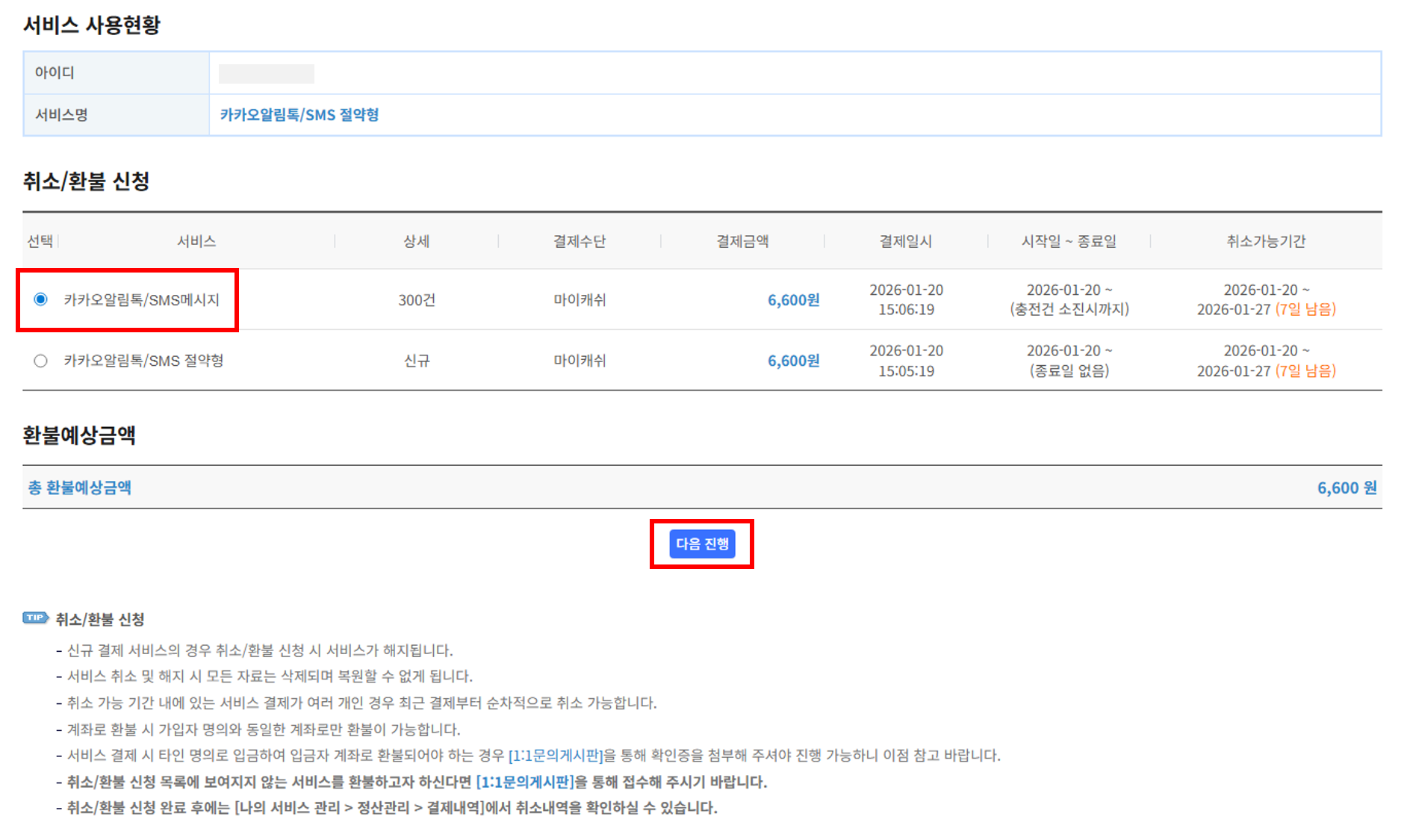Open the 카카오알림톡/SMS 절약형 service name link

[x=299, y=115]
